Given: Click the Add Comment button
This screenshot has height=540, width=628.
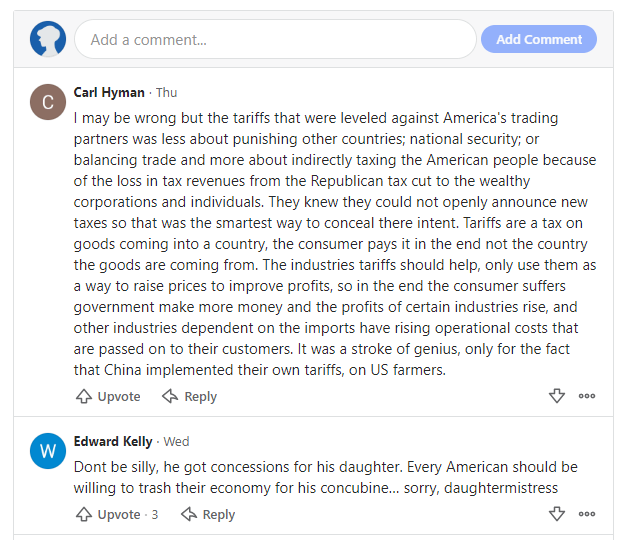Looking at the screenshot, I should click(539, 39).
